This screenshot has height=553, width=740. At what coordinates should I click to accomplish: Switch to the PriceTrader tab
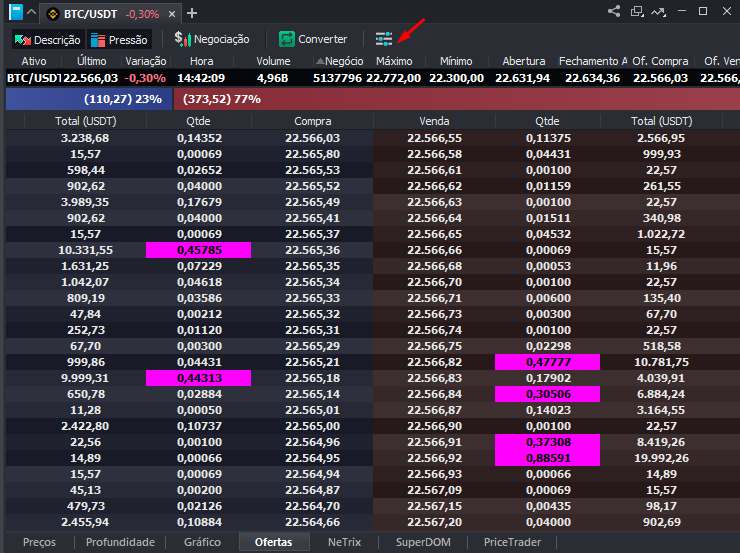point(512,542)
